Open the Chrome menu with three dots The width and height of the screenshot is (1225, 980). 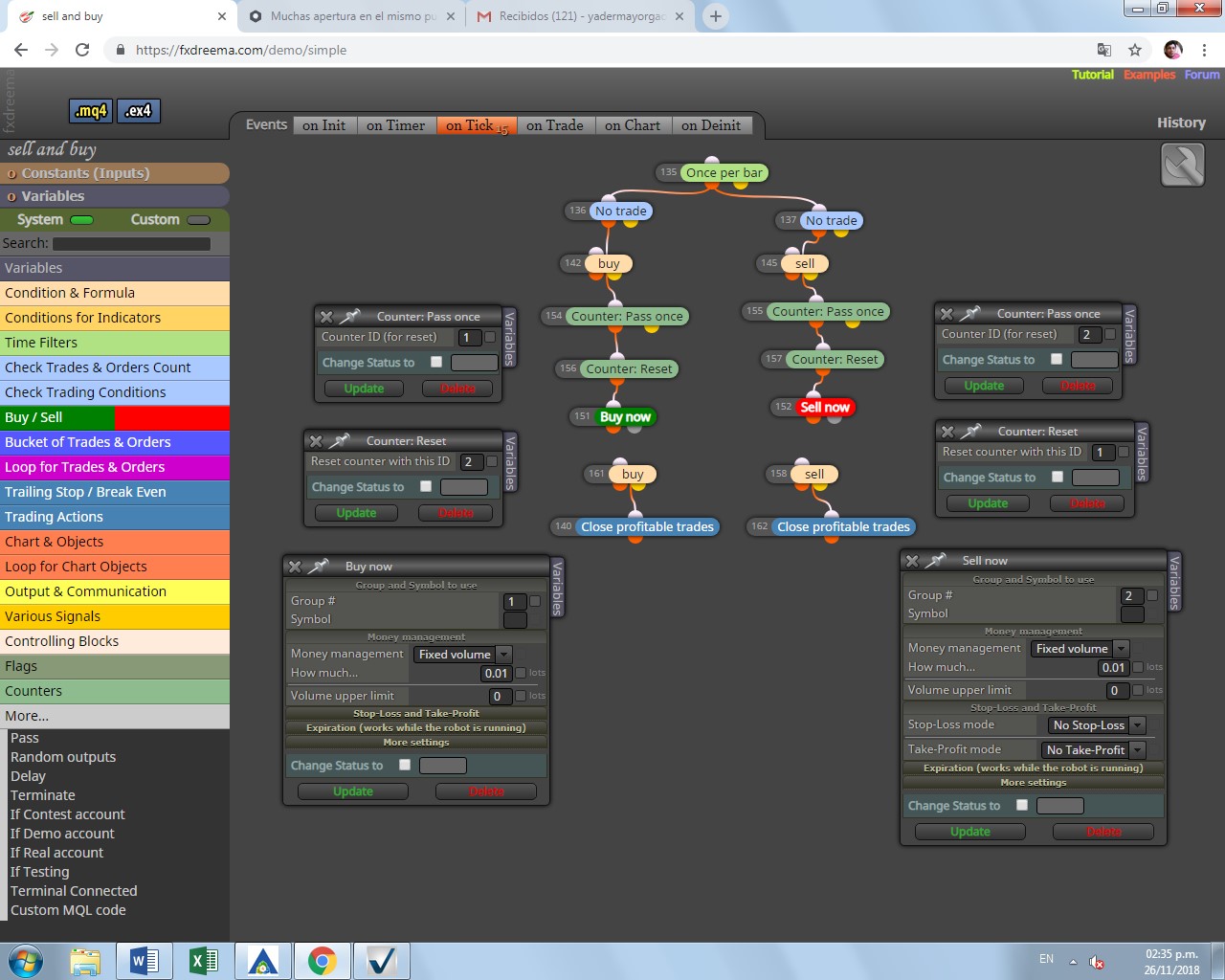coord(1204,50)
